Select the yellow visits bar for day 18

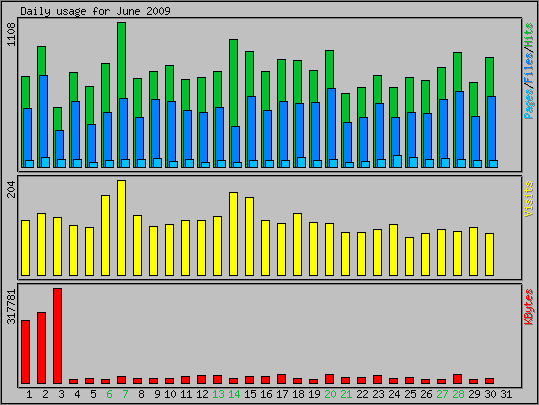click(x=297, y=244)
